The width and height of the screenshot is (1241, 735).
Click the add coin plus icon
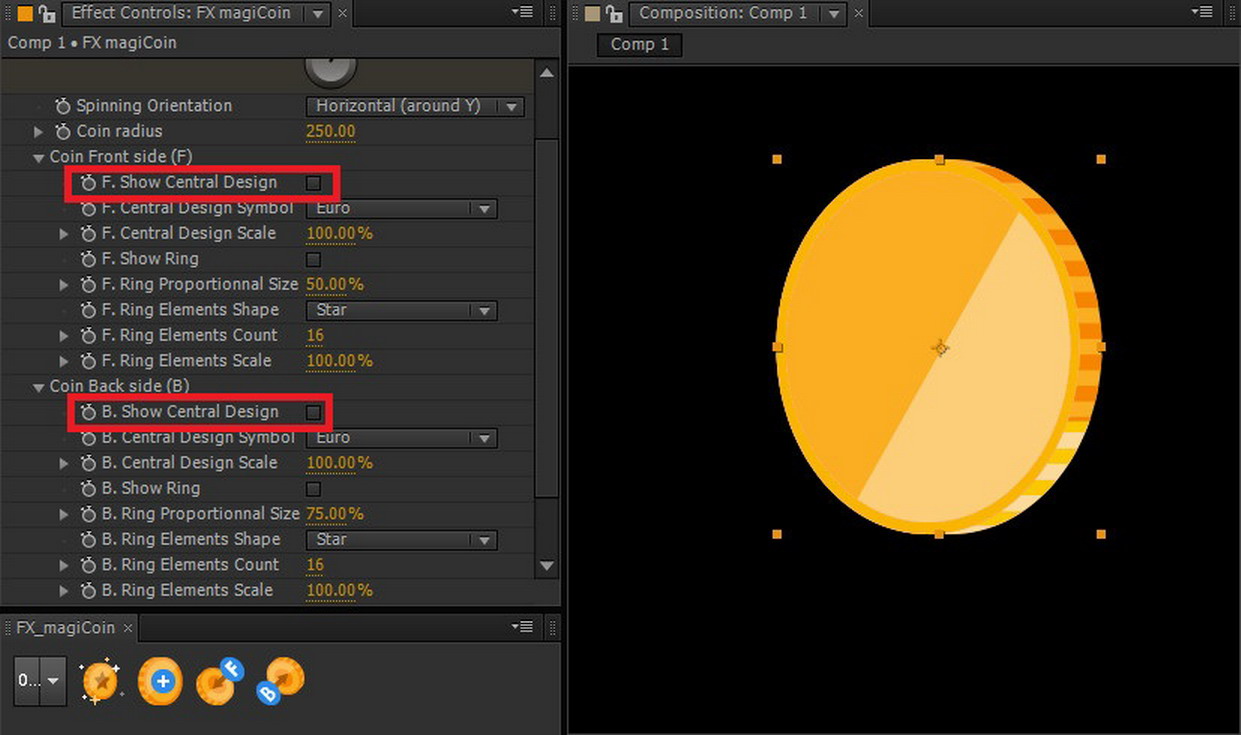pyautogui.click(x=160, y=681)
